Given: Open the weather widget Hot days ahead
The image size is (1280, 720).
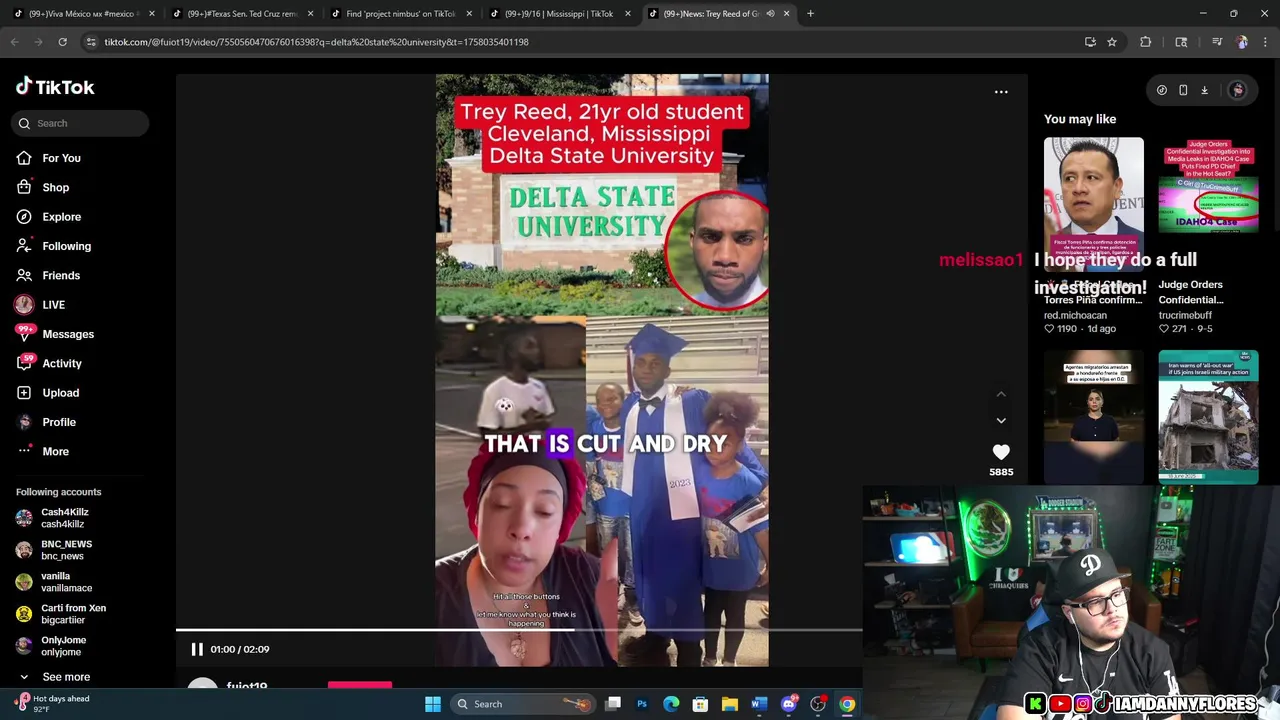Looking at the screenshot, I should click(x=52, y=703).
